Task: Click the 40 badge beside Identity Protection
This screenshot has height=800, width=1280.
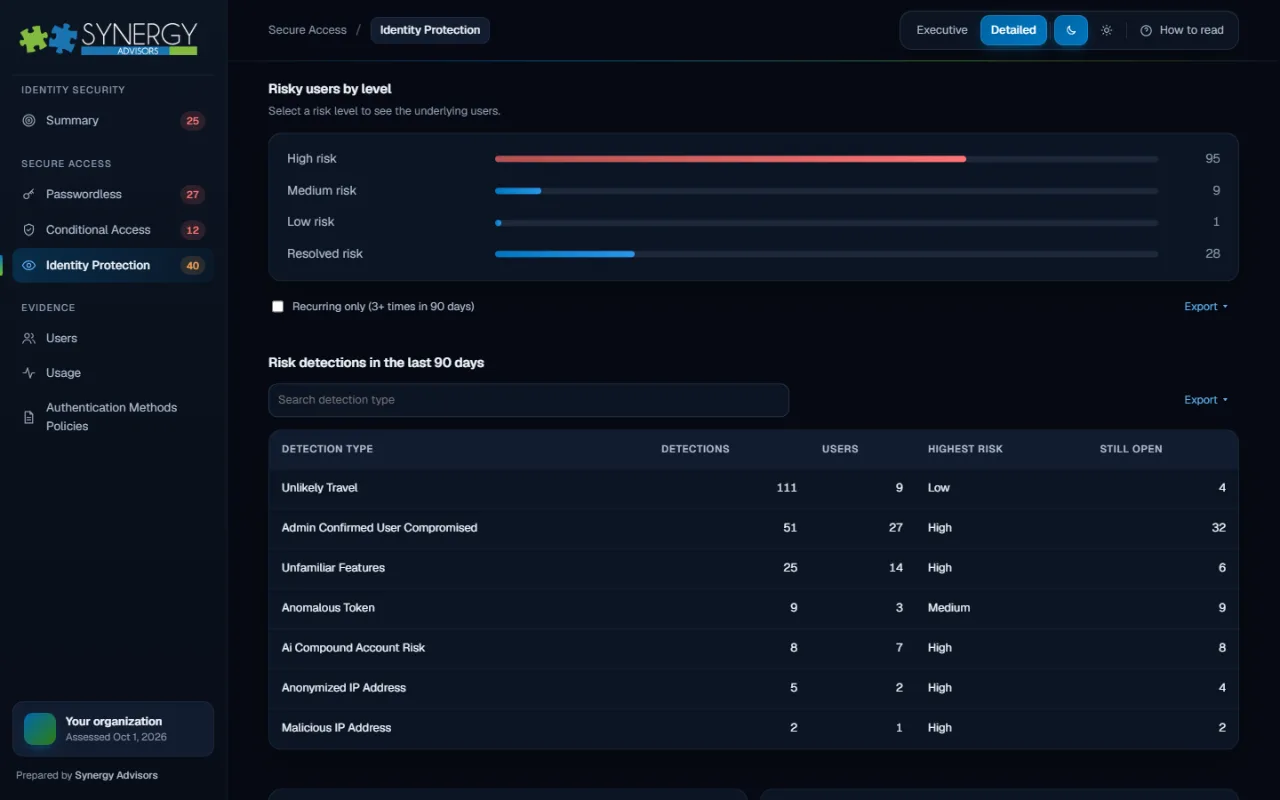Action: click(193, 265)
